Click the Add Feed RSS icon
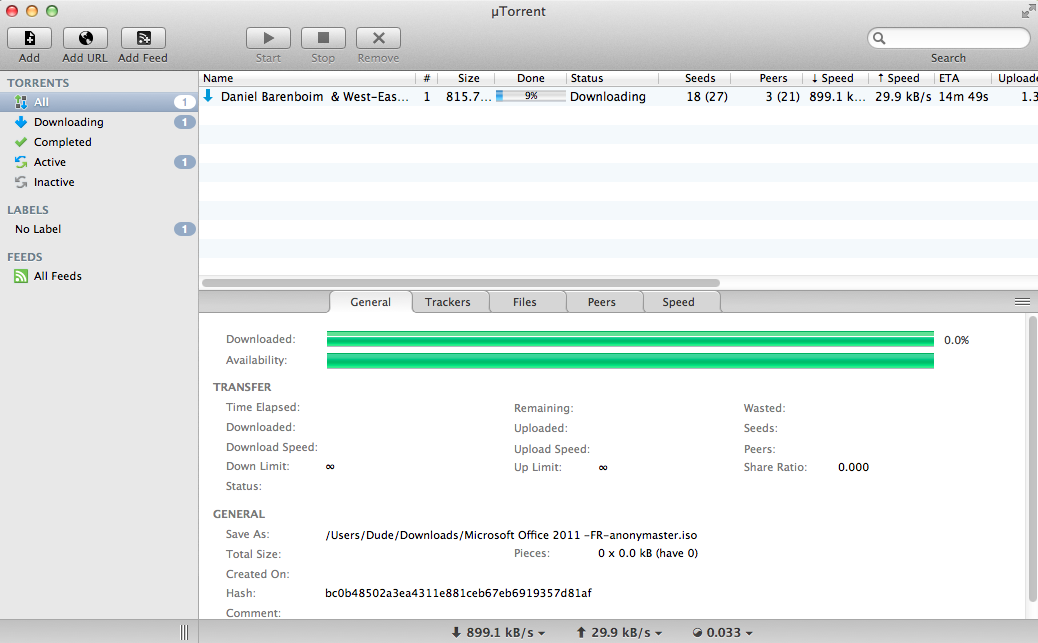This screenshot has height=643, width=1038. click(x=143, y=38)
